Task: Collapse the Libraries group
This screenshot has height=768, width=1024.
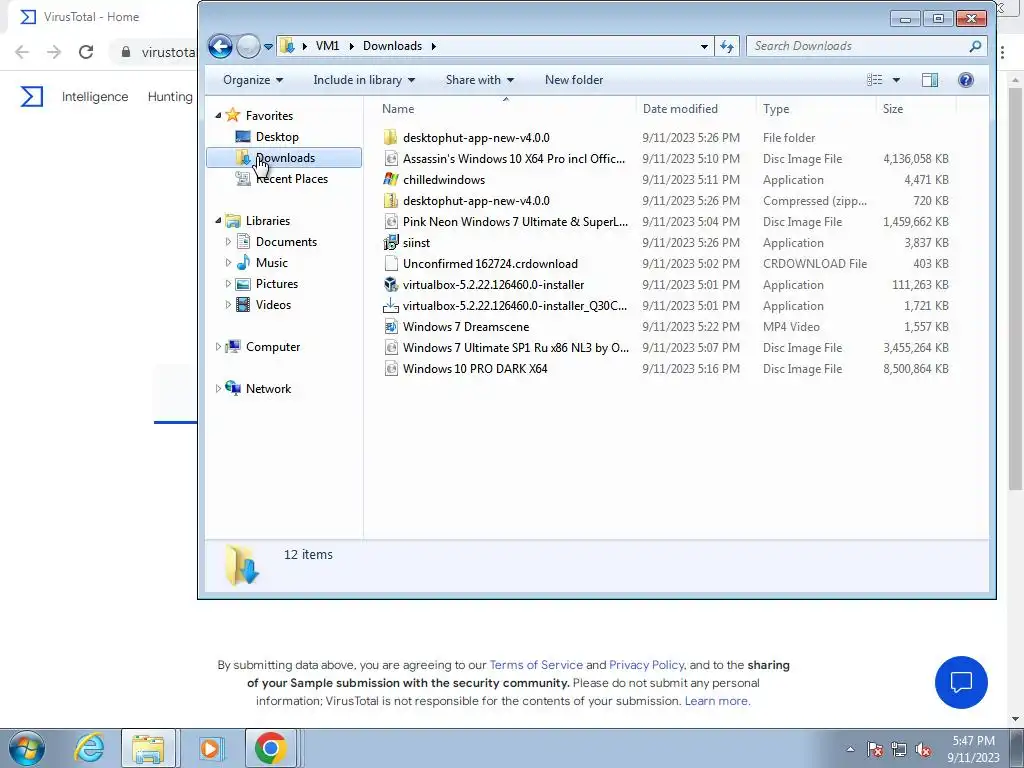Action: (x=218, y=221)
